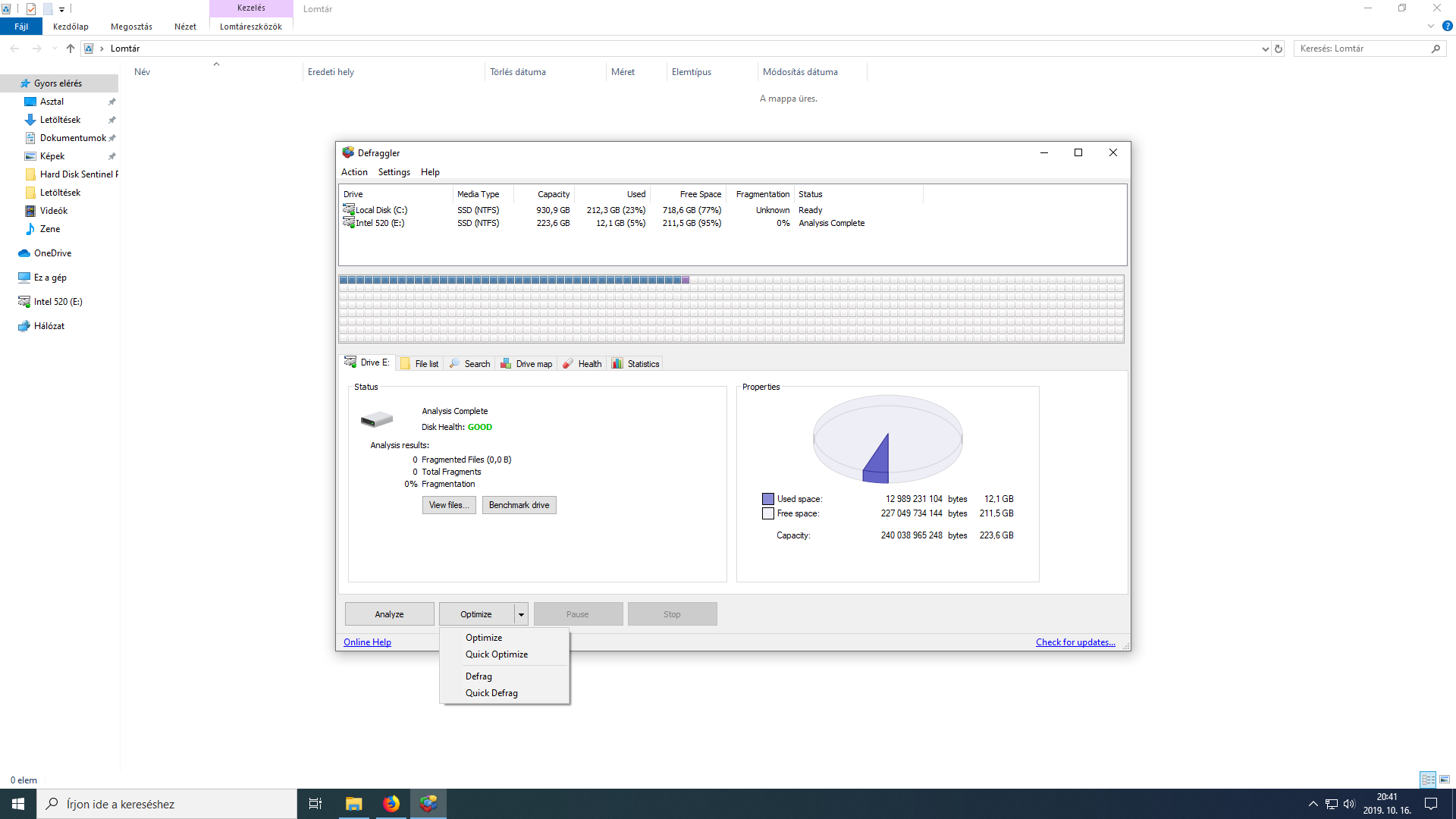Screen dimensions: 1456x819
Task: Open the Statistics tab
Action: [x=635, y=364]
